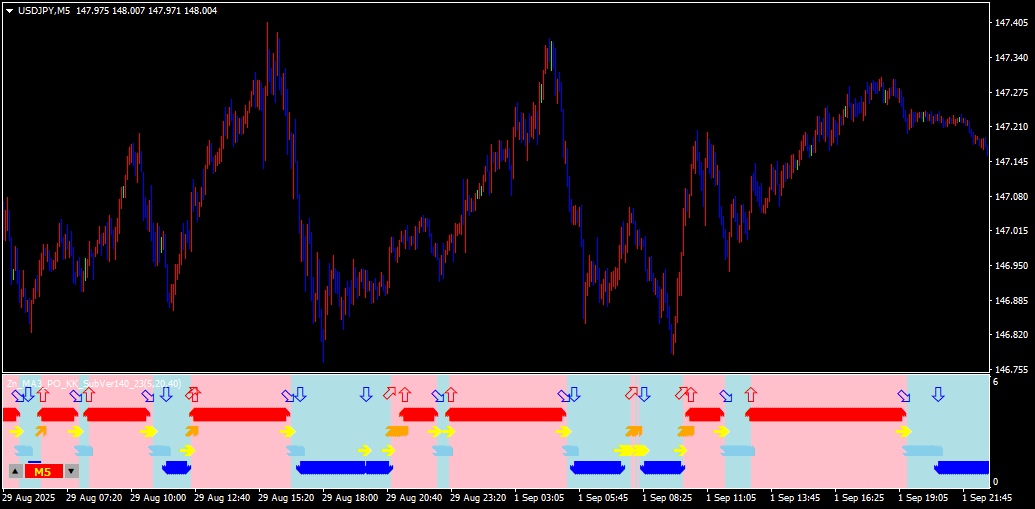Click the 1 Sep 16:25 time label
The image size is (1035, 509).
point(860,497)
